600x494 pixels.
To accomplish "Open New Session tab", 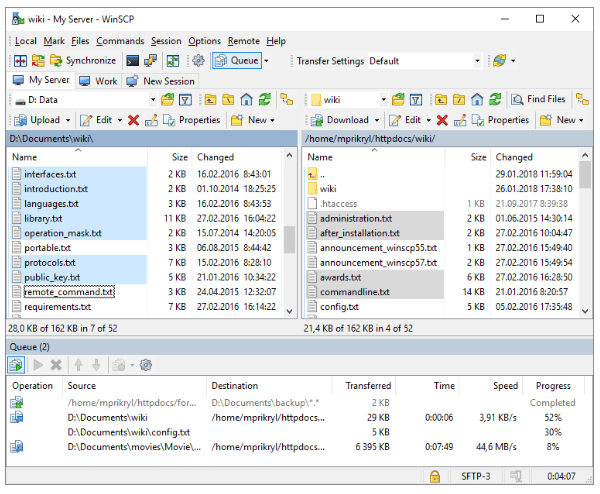I will 160,81.
